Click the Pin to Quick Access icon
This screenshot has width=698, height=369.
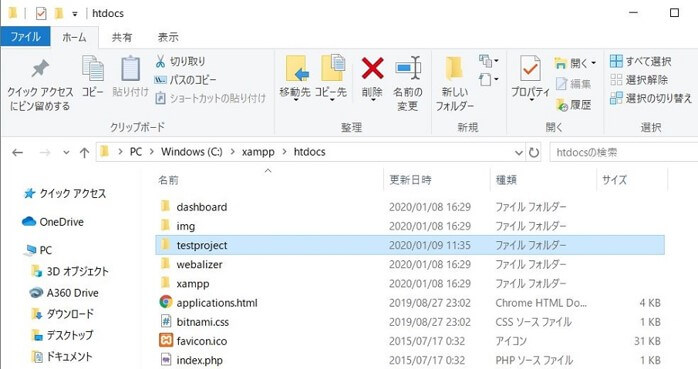point(40,69)
